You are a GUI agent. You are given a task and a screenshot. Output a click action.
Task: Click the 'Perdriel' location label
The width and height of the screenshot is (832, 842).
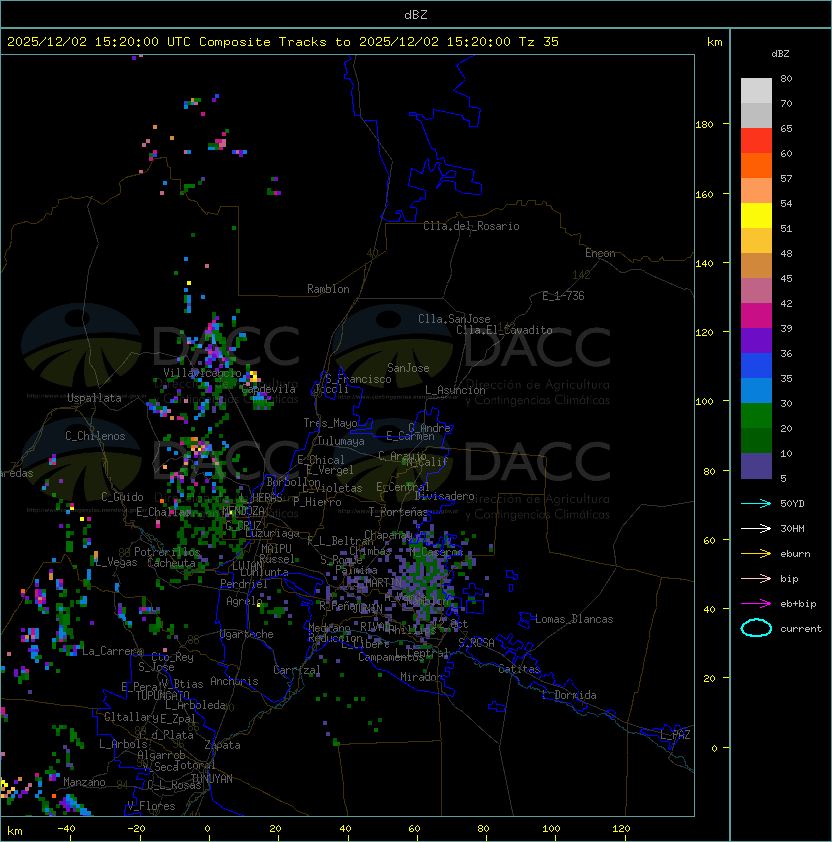point(244,583)
